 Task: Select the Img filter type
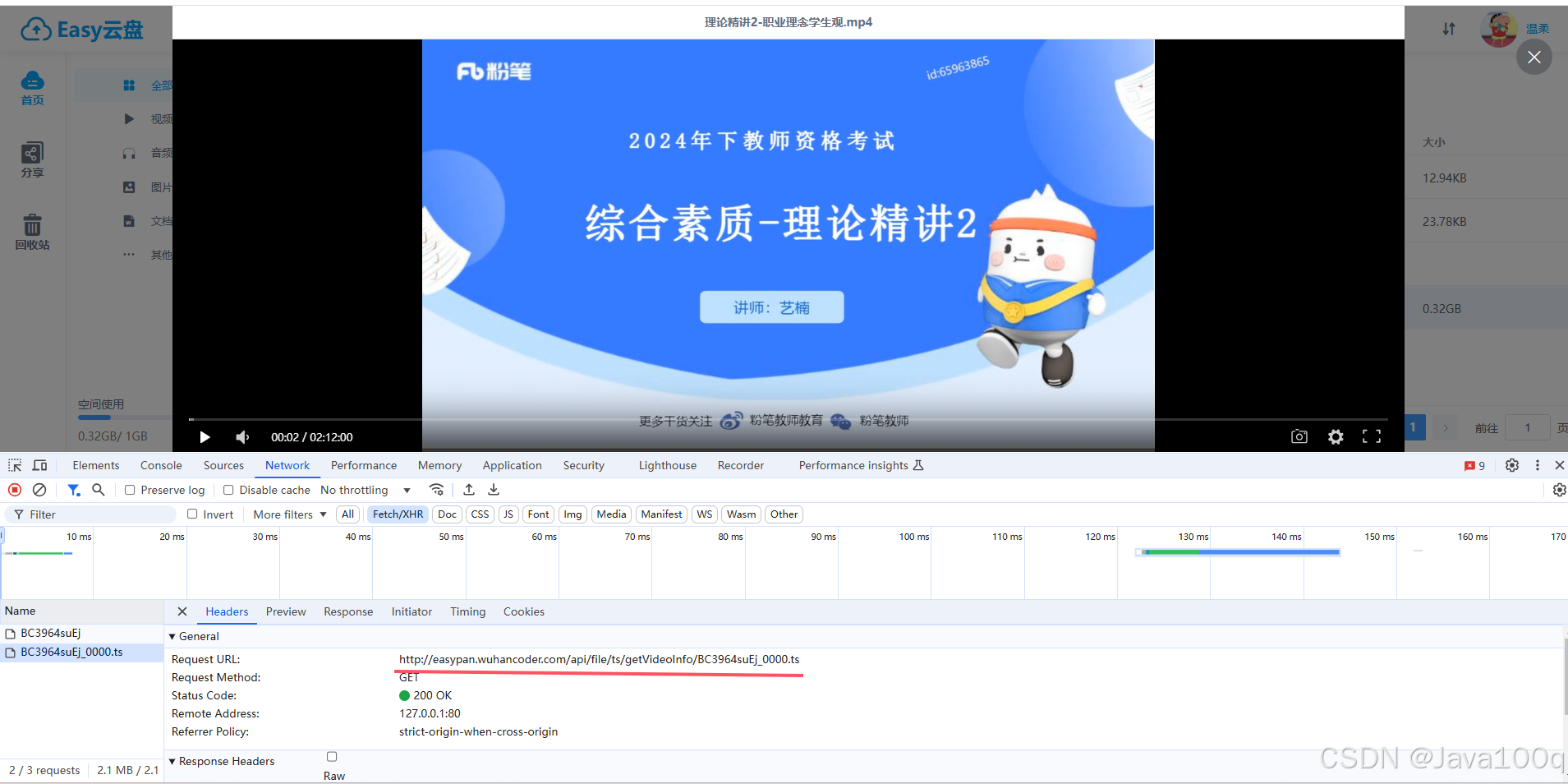pos(573,514)
